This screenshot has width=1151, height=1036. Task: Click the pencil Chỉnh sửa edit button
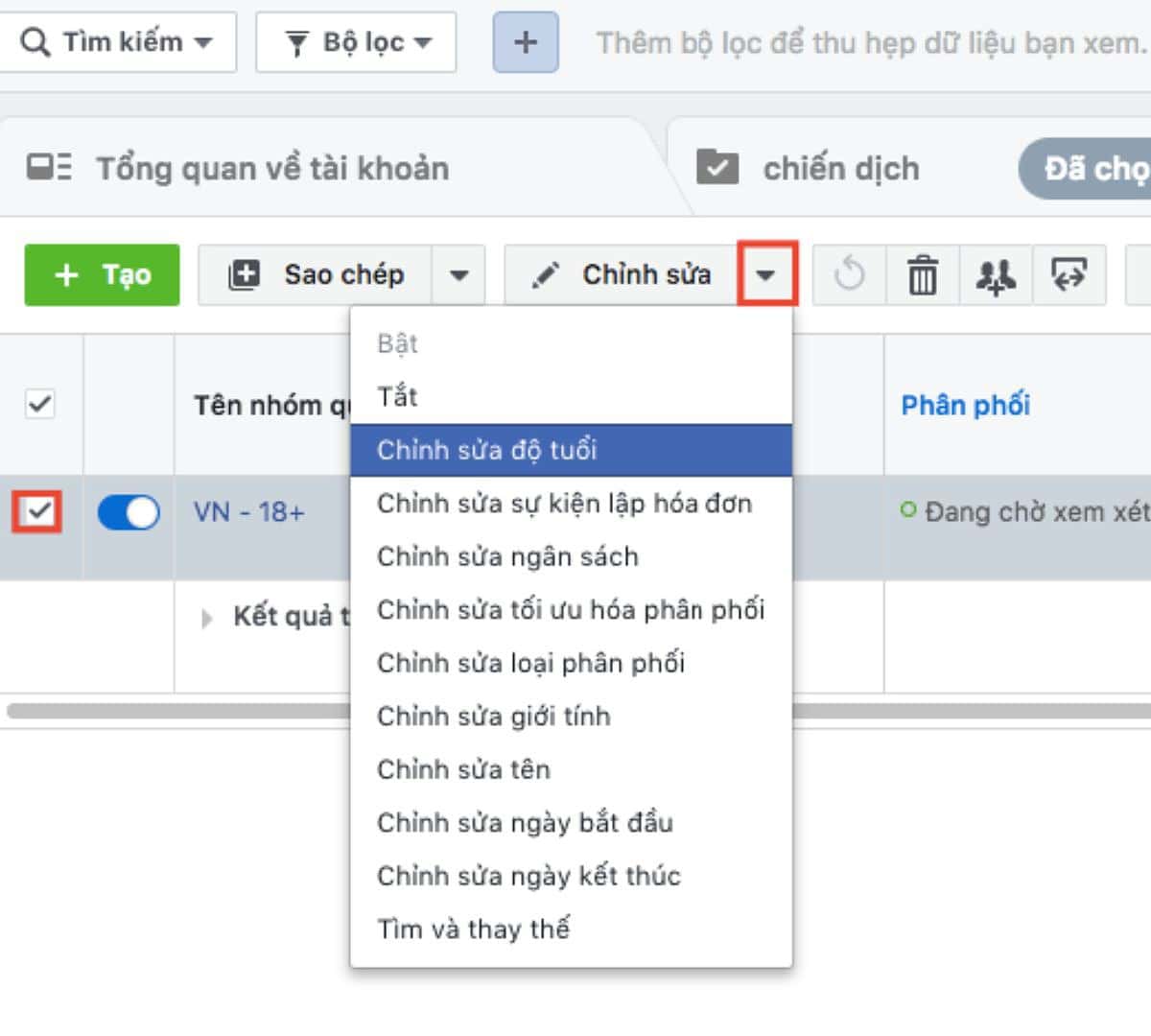coord(622,275)
